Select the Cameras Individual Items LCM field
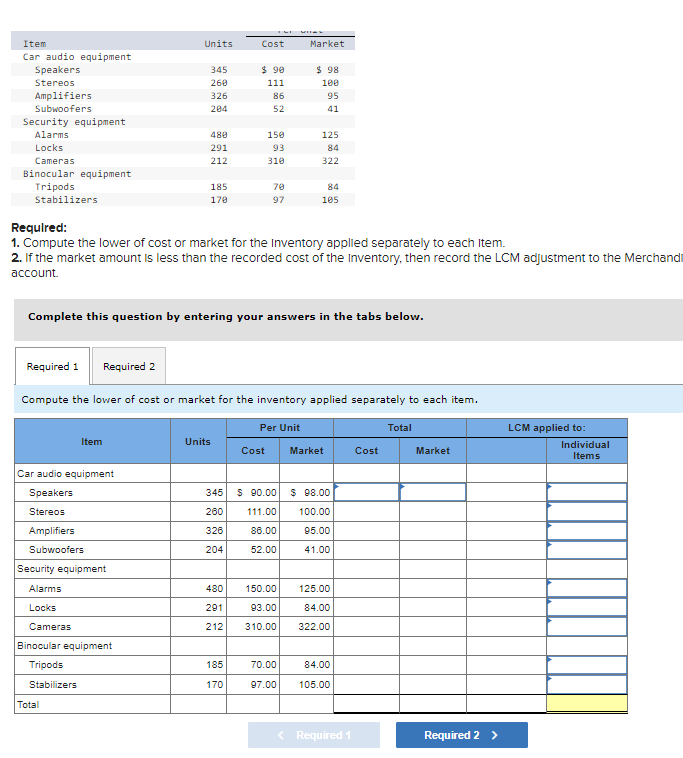 (x=587, y=627)
